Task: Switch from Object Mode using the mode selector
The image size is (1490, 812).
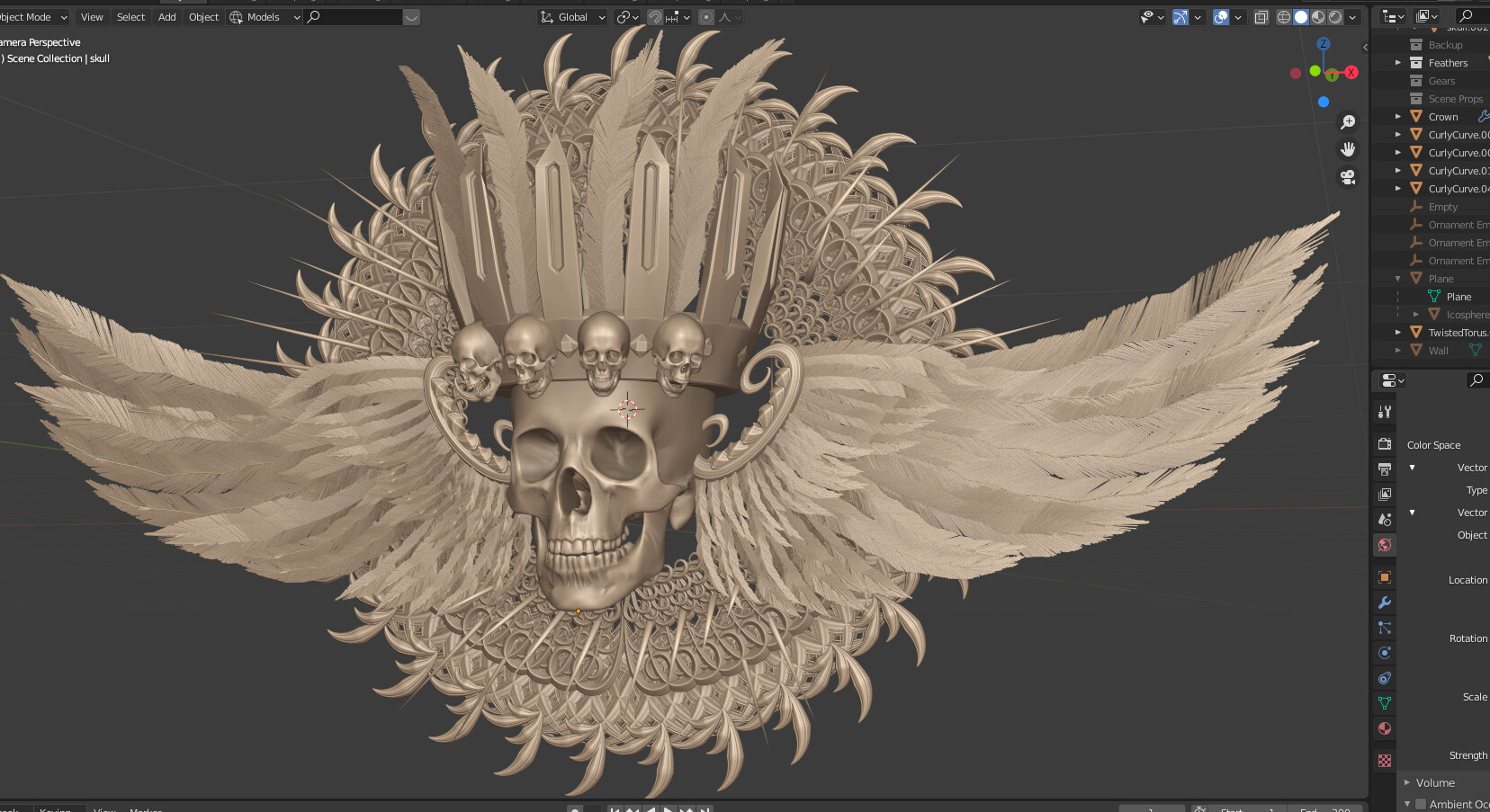Action: pos(31,16)
